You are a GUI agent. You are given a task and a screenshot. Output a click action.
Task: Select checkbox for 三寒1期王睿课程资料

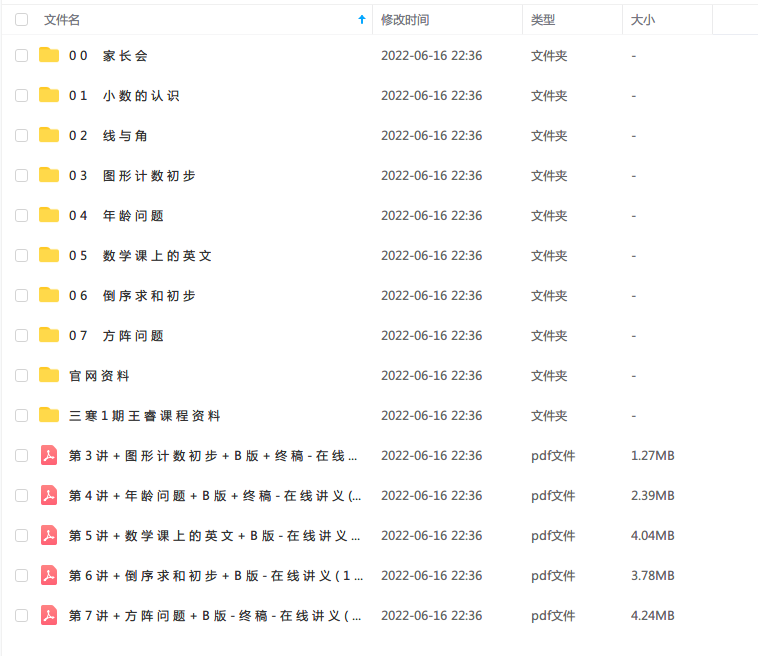[x=21, y=416]
